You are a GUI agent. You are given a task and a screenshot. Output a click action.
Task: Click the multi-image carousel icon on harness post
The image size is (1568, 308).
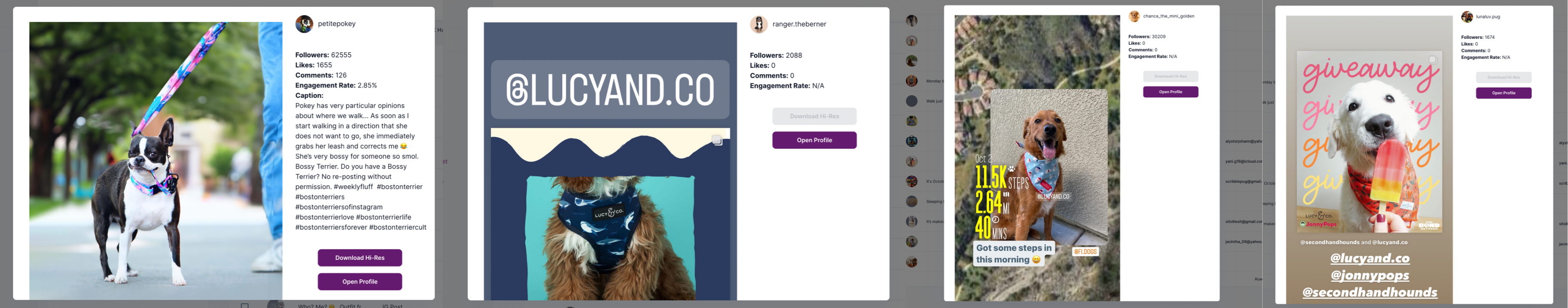[717, 140]
